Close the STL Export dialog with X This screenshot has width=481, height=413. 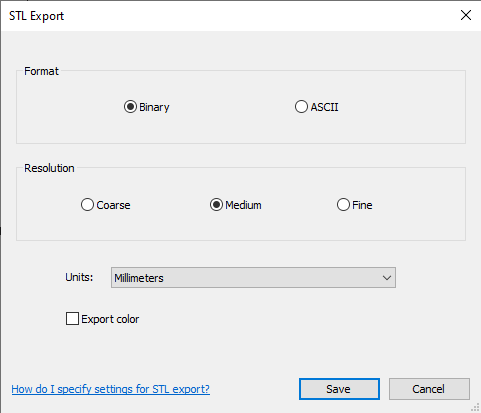tap(466, 15)
